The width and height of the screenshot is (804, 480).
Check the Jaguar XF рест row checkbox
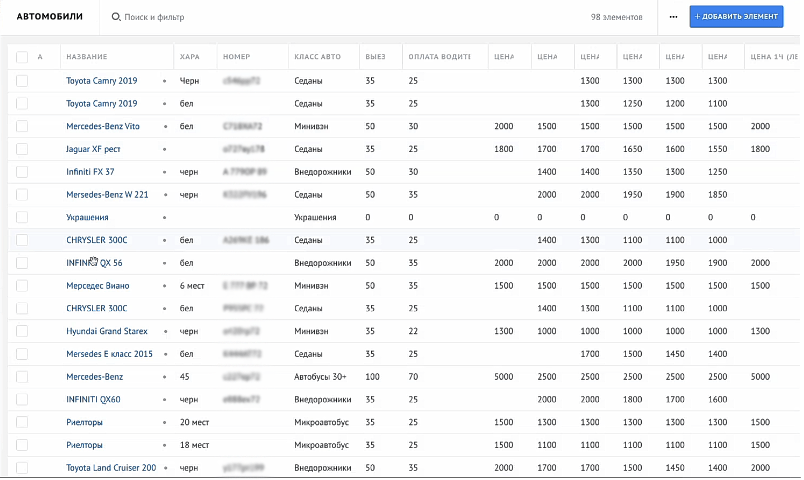[x=22, y=149]
